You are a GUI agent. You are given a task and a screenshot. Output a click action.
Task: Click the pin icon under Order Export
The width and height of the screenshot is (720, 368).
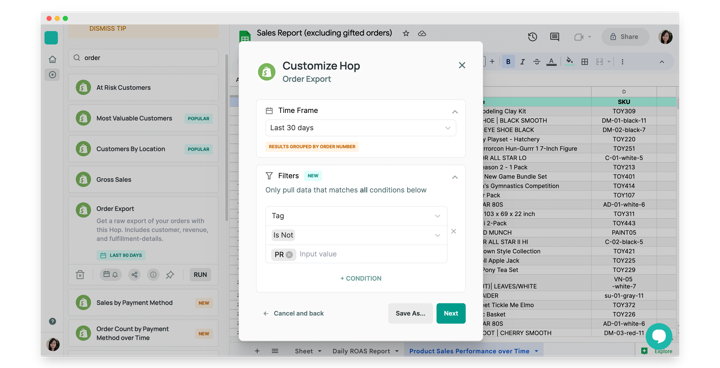[x=170, y=275]
